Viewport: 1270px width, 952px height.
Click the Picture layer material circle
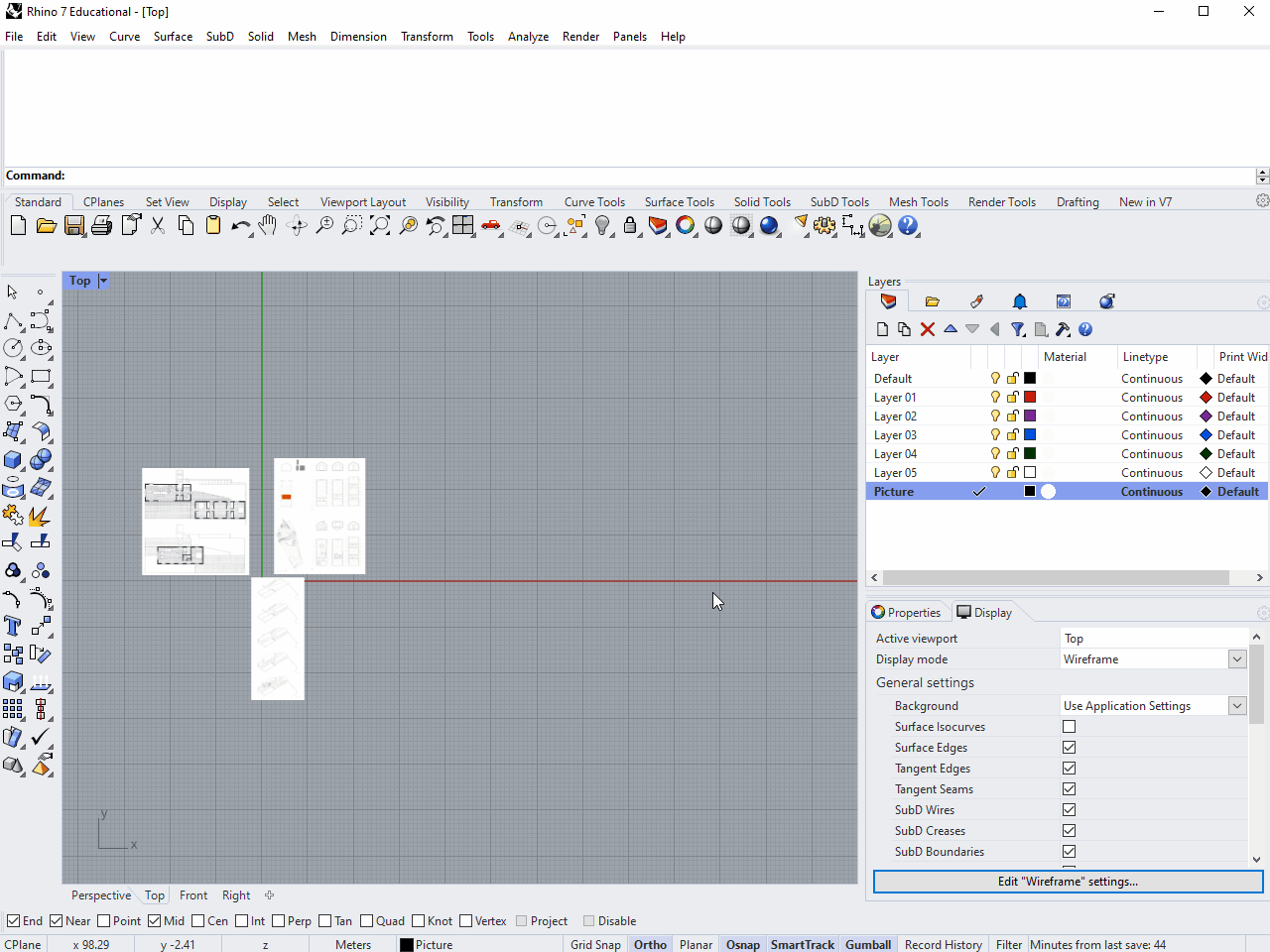(x=1049, y=492)
